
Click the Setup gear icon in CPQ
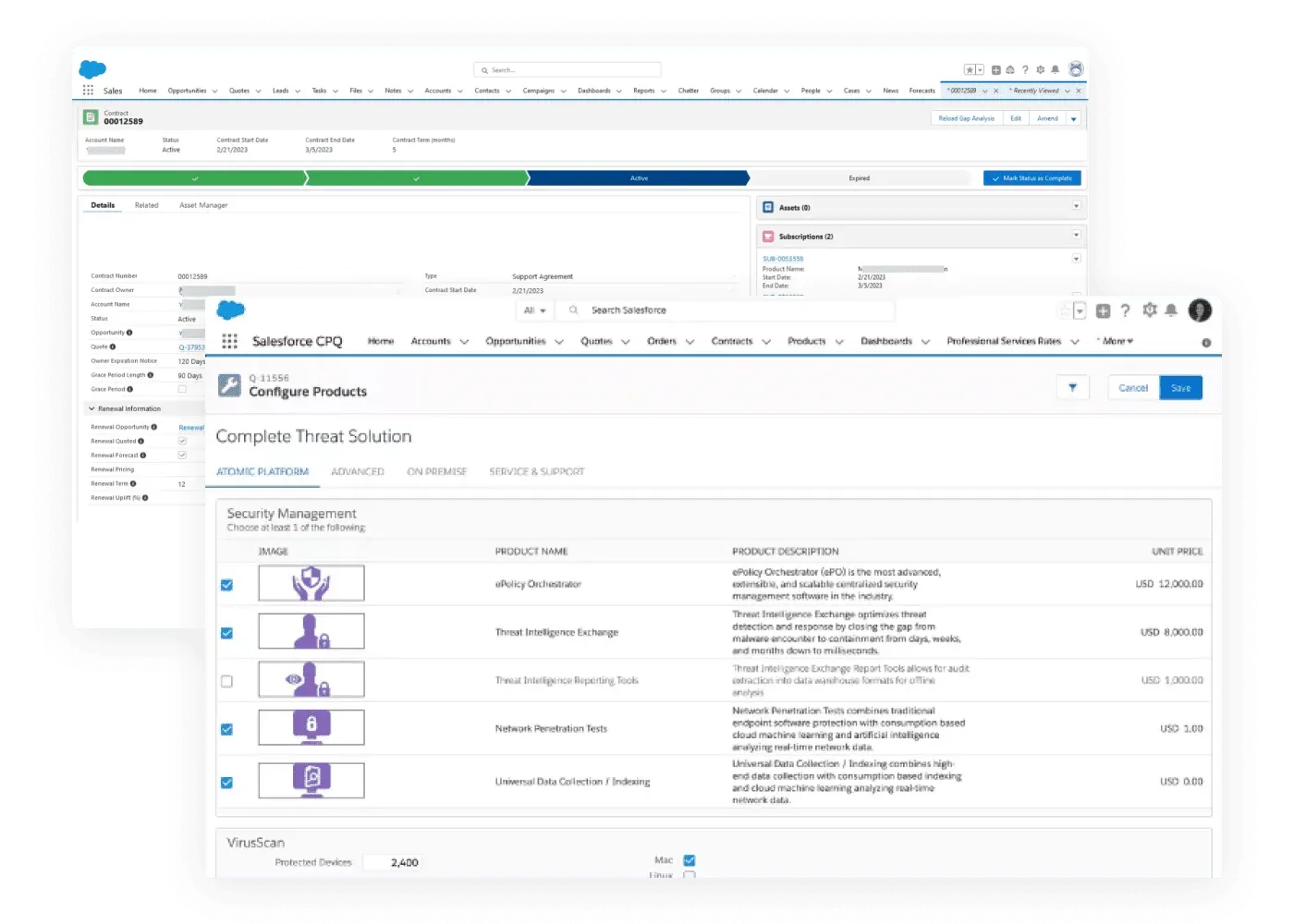[x=1148, y=310]
